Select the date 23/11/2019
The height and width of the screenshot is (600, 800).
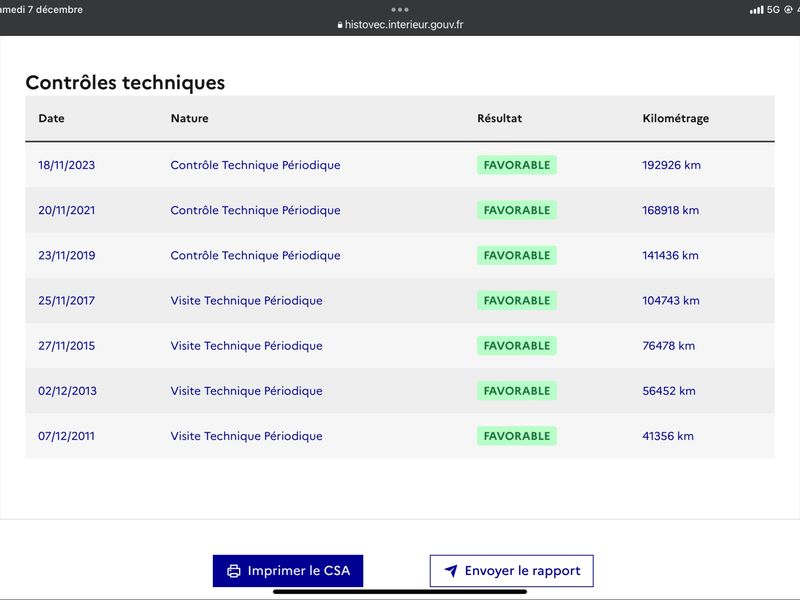click(66, 256)
